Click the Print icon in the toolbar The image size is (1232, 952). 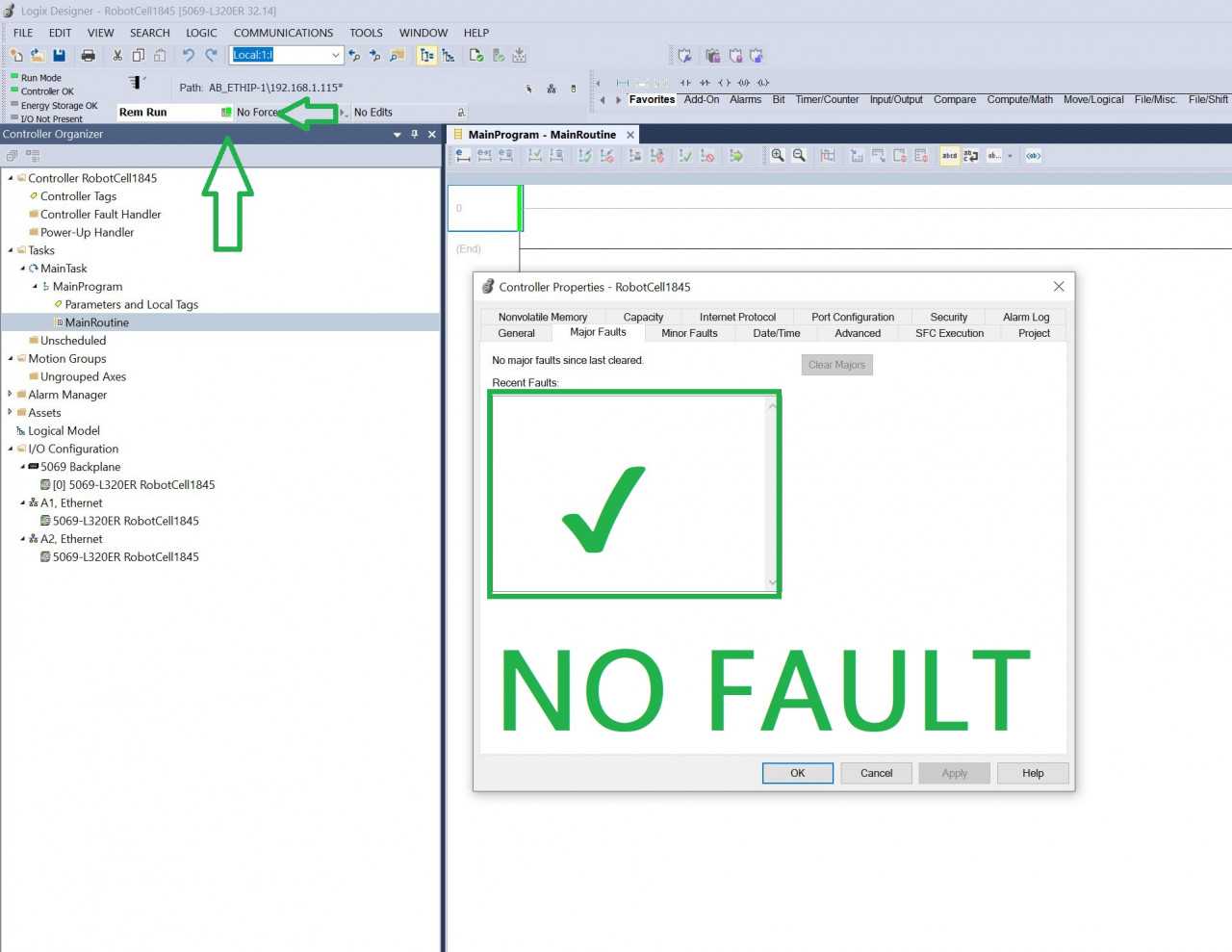coord(89,56)
